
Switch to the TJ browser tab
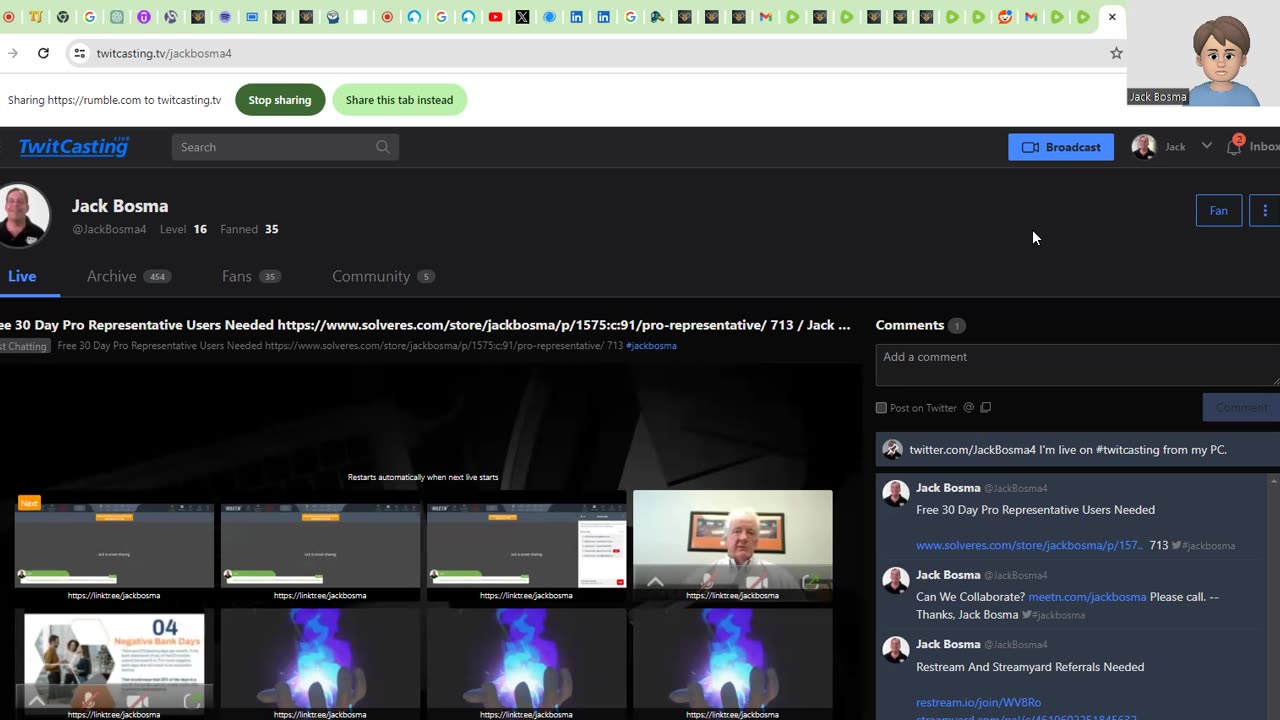(x=36, y=17)
